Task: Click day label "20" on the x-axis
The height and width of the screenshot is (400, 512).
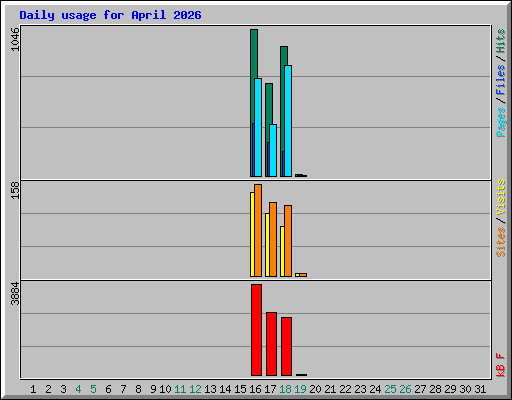Action: [x=315, y=389]
